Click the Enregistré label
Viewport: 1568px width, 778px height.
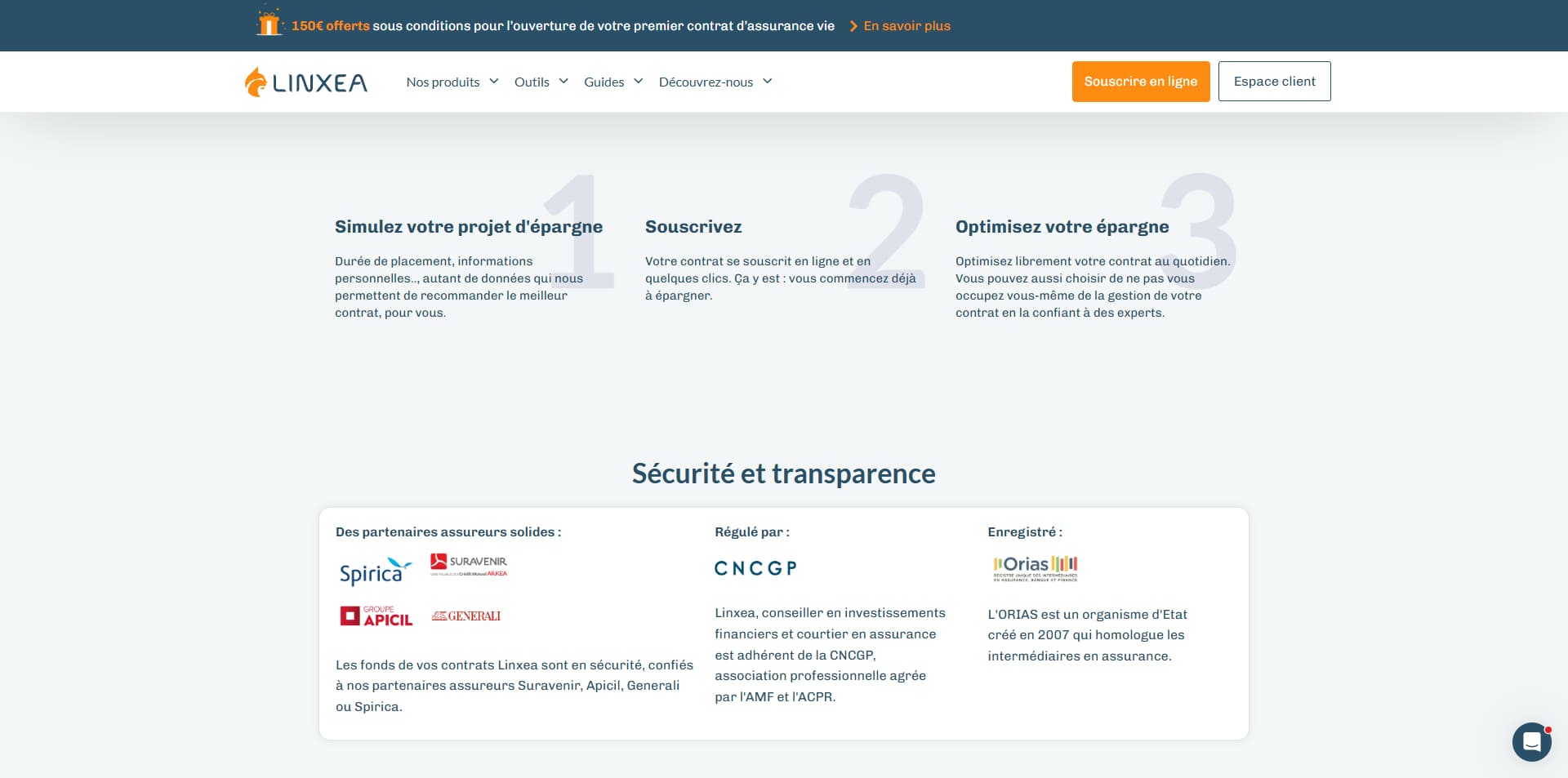1025,532
